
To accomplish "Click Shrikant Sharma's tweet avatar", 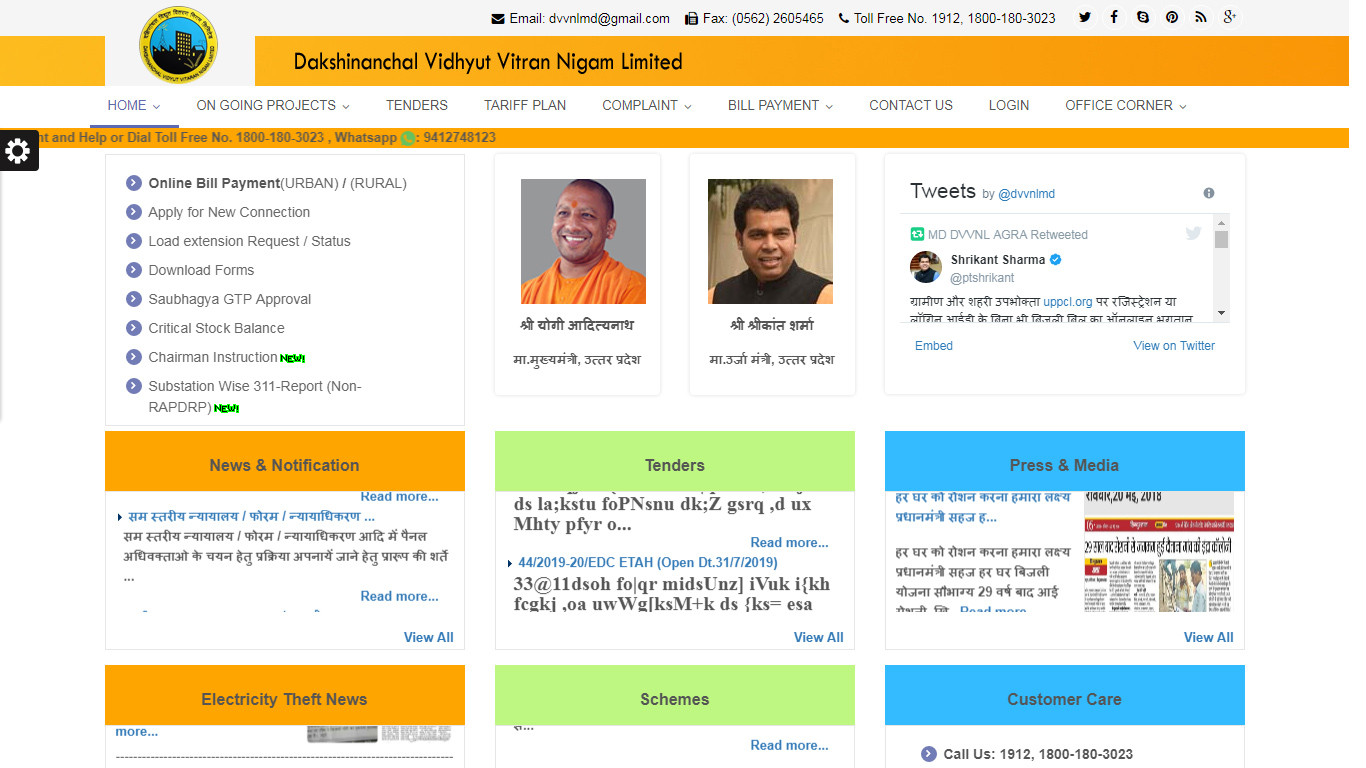I will click(x=926, y=267).
